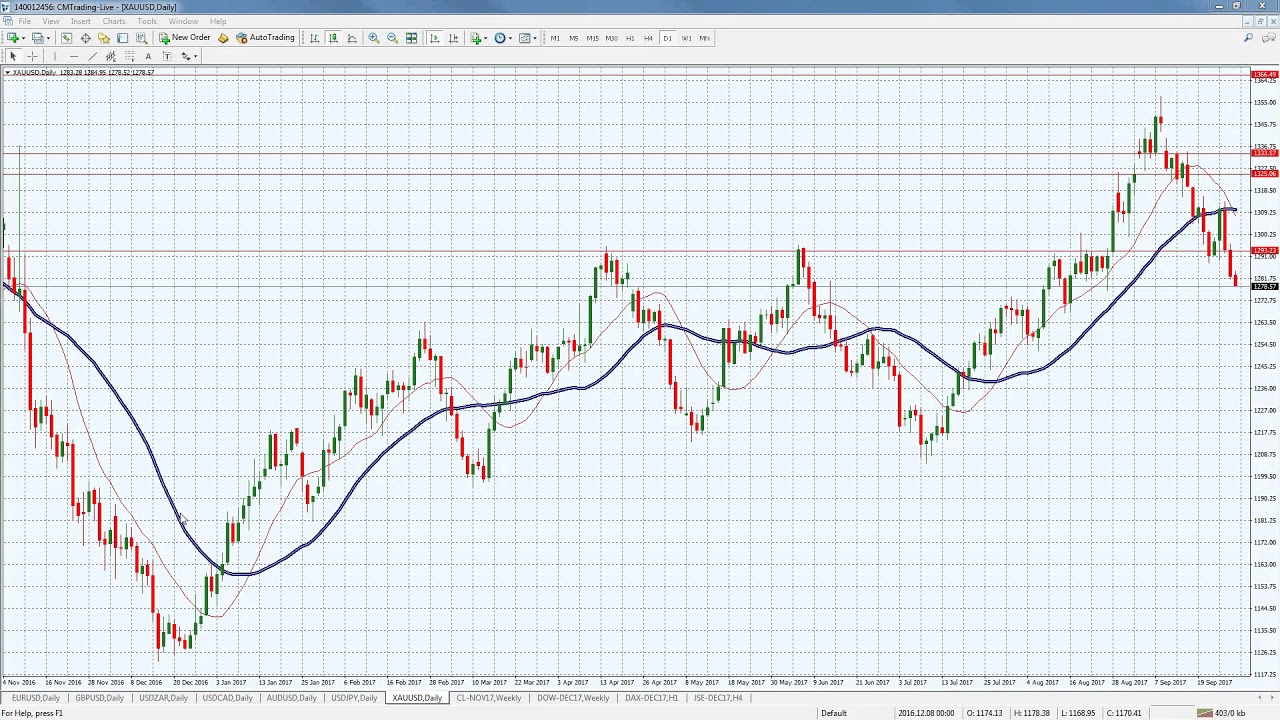Select the trendline drawing tool
1280x720 pixels.
coord(92,56)
